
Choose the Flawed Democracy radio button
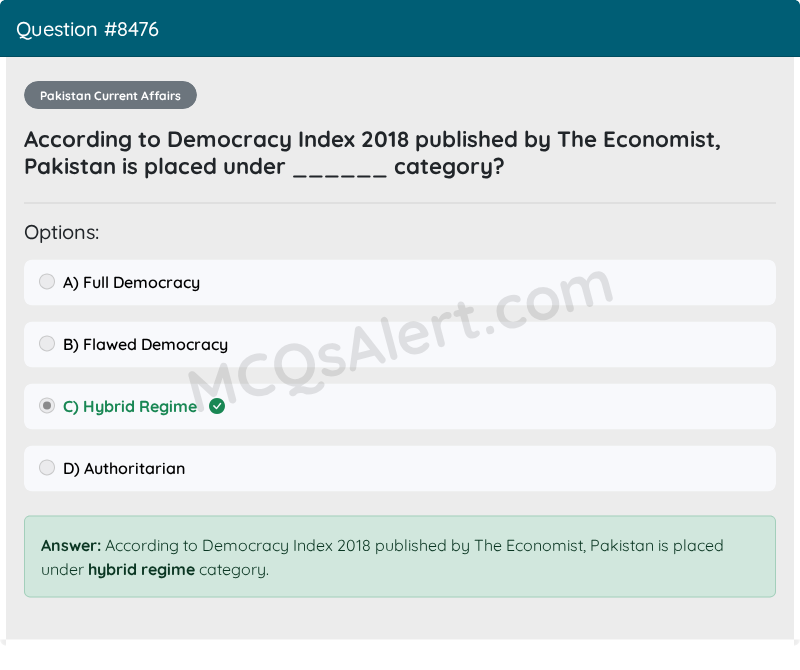pos(47,344)
